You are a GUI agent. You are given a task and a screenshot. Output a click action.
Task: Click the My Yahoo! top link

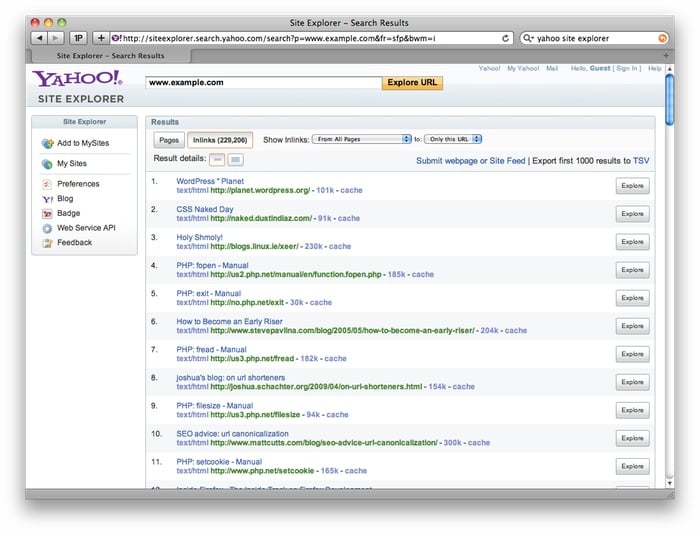tap(523, 68)
